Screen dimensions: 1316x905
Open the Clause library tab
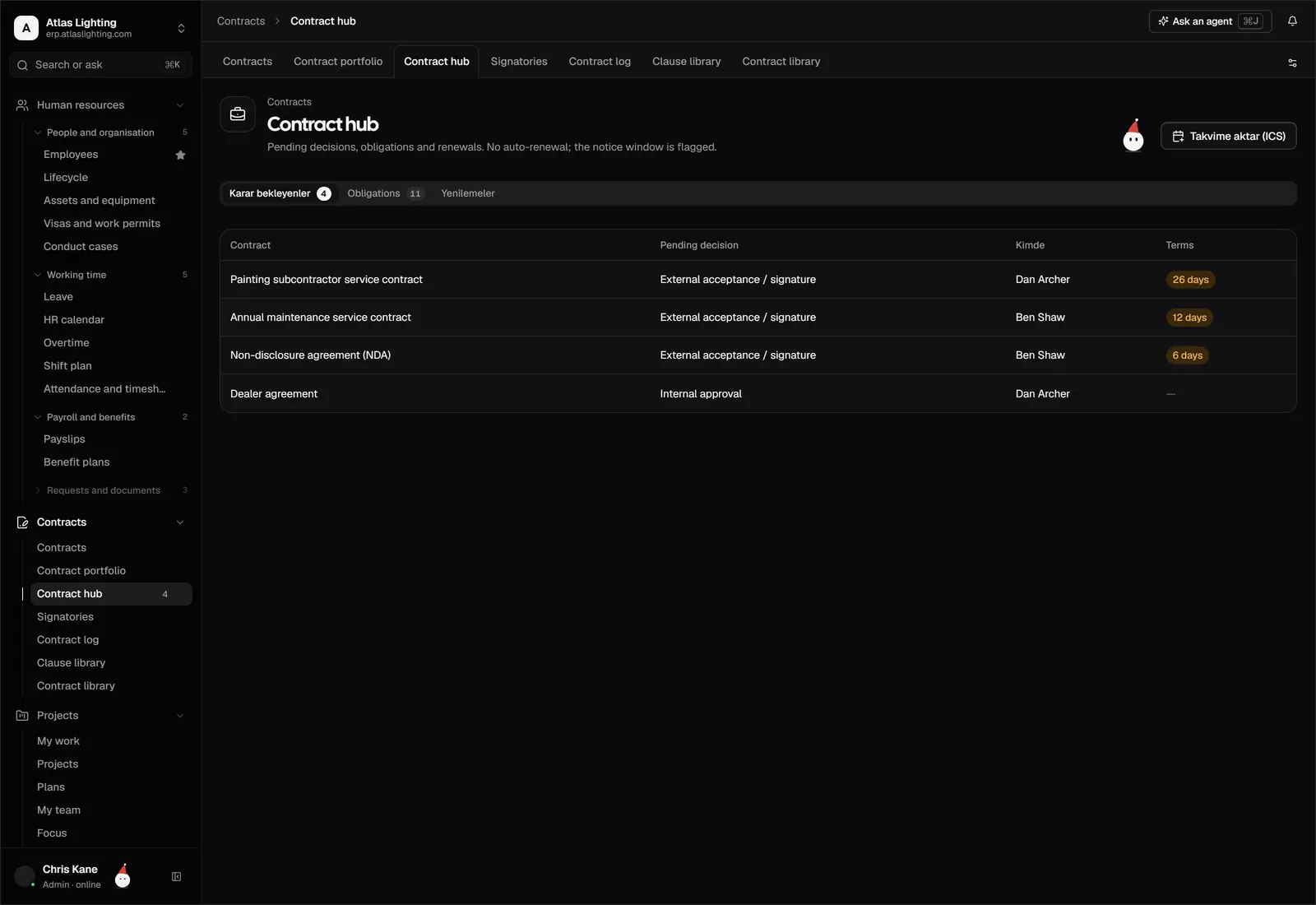[687, 62]
